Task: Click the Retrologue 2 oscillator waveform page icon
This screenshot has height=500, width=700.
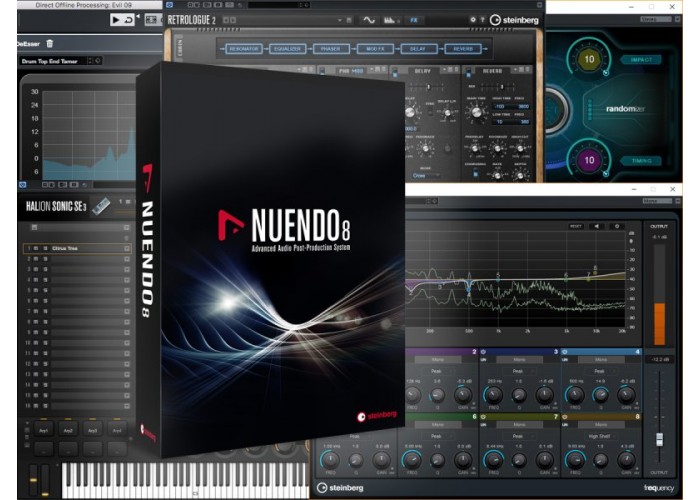Action: click(x=369, y=20)
